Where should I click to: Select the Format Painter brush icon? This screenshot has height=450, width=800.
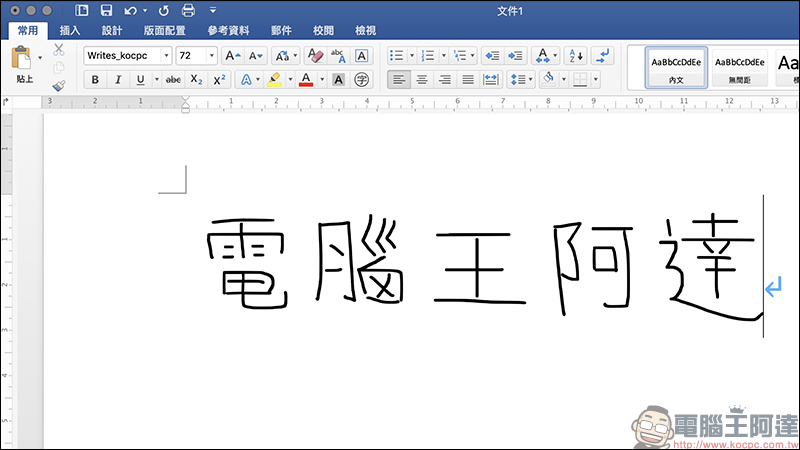(x=59, y=86)
